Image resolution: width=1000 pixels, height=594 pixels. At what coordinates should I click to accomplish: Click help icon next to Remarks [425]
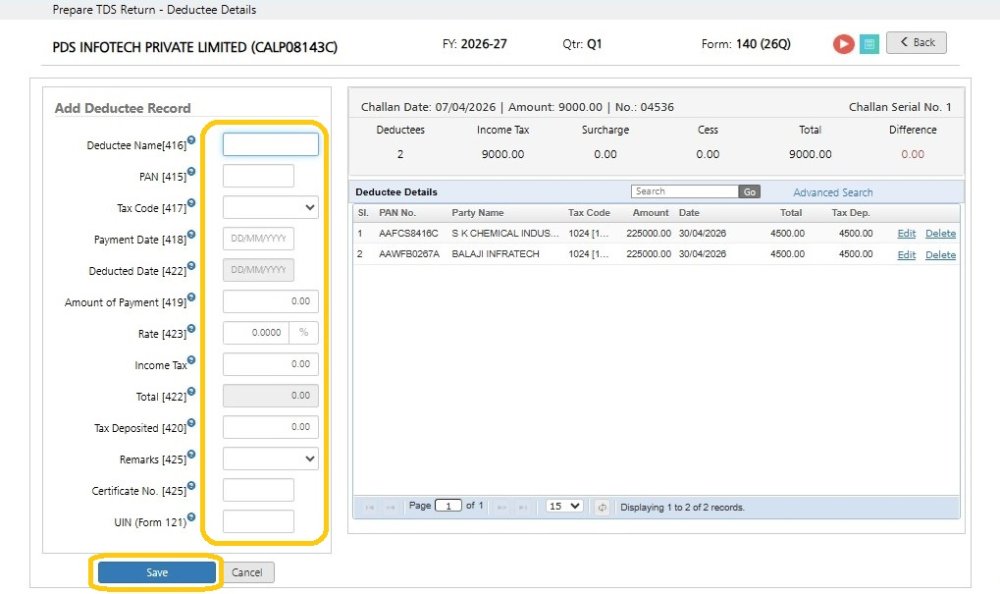coord(191,454)
